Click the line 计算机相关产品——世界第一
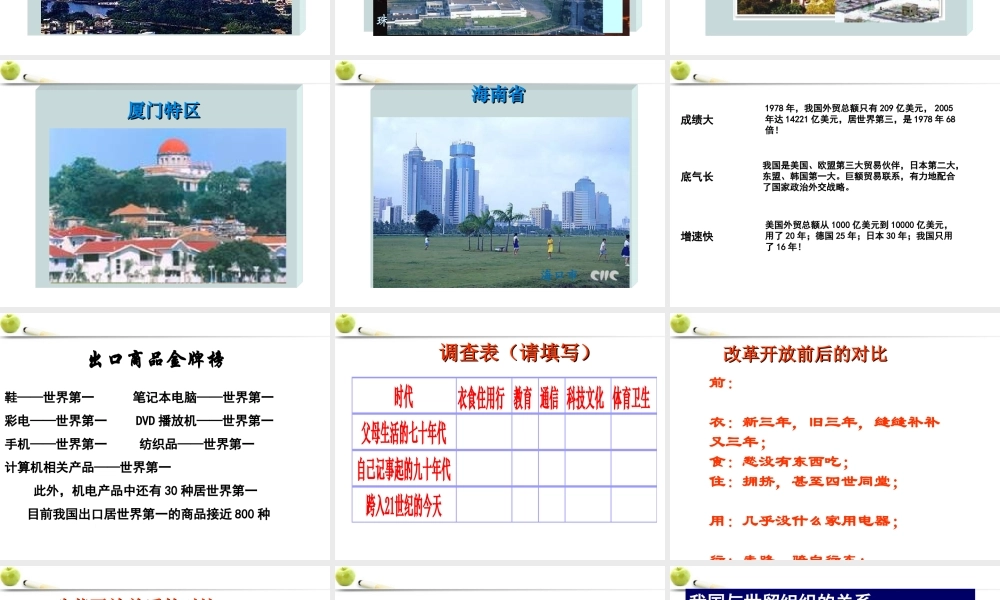 pyautogui.click(x=87, y=467)
